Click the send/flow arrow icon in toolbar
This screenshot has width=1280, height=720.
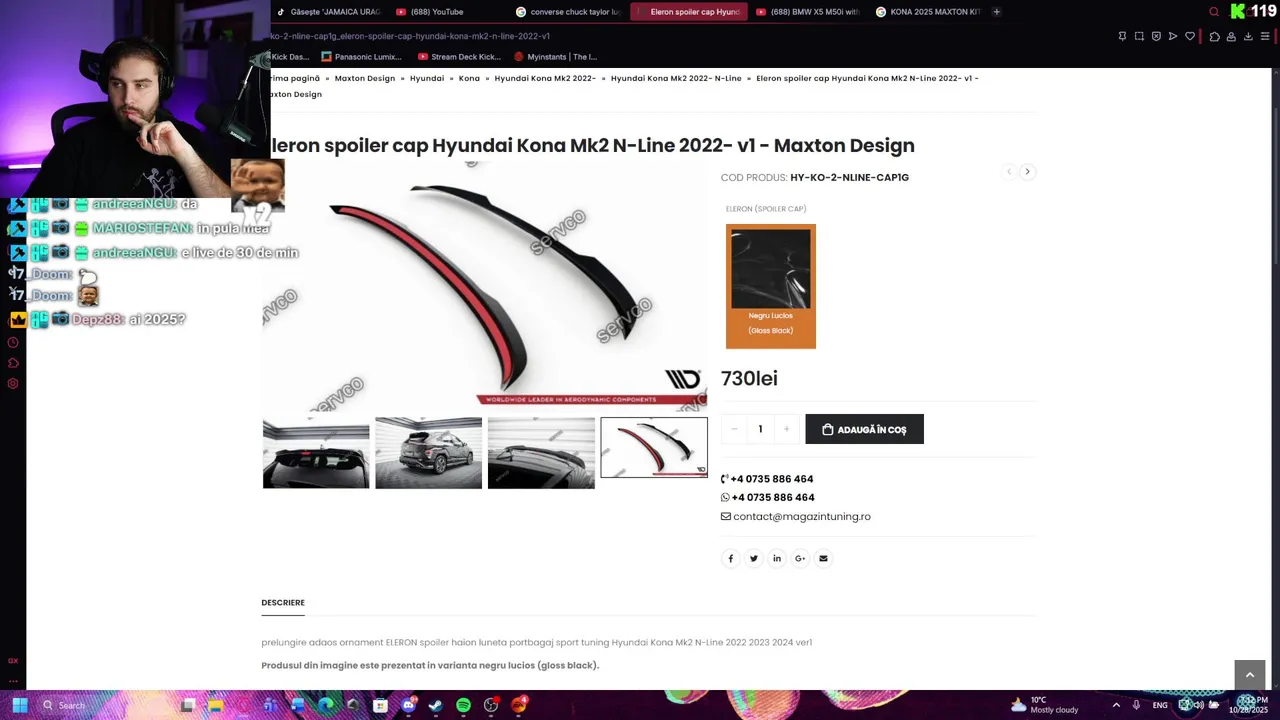click(x=1173, y=36)
